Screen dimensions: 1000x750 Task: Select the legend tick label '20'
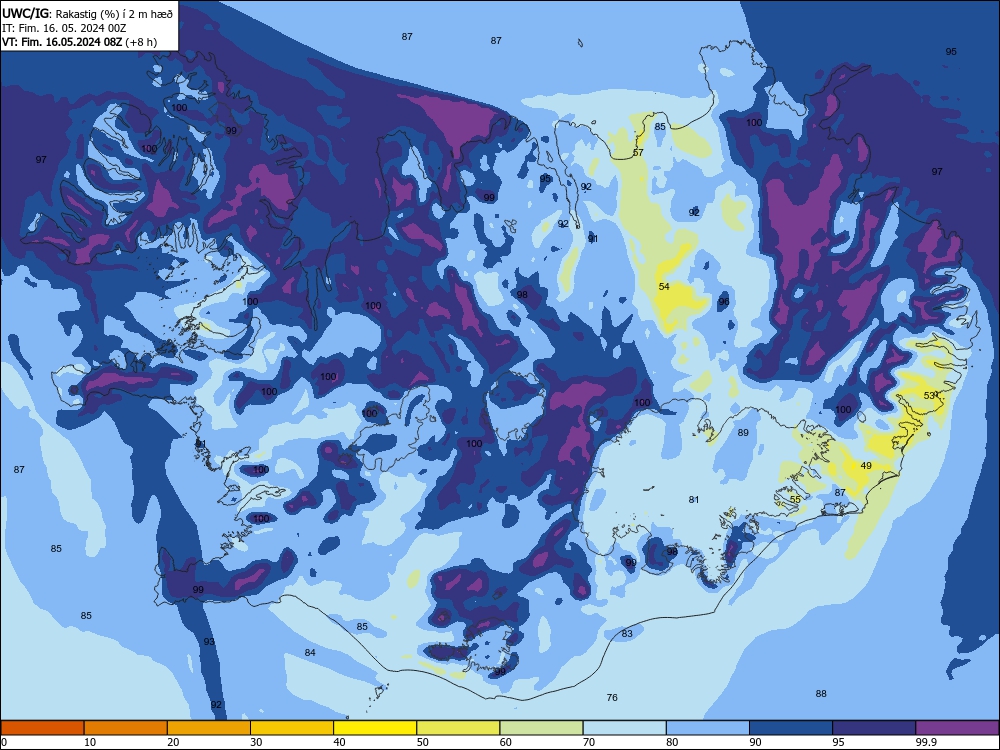[x=173, y=742]
